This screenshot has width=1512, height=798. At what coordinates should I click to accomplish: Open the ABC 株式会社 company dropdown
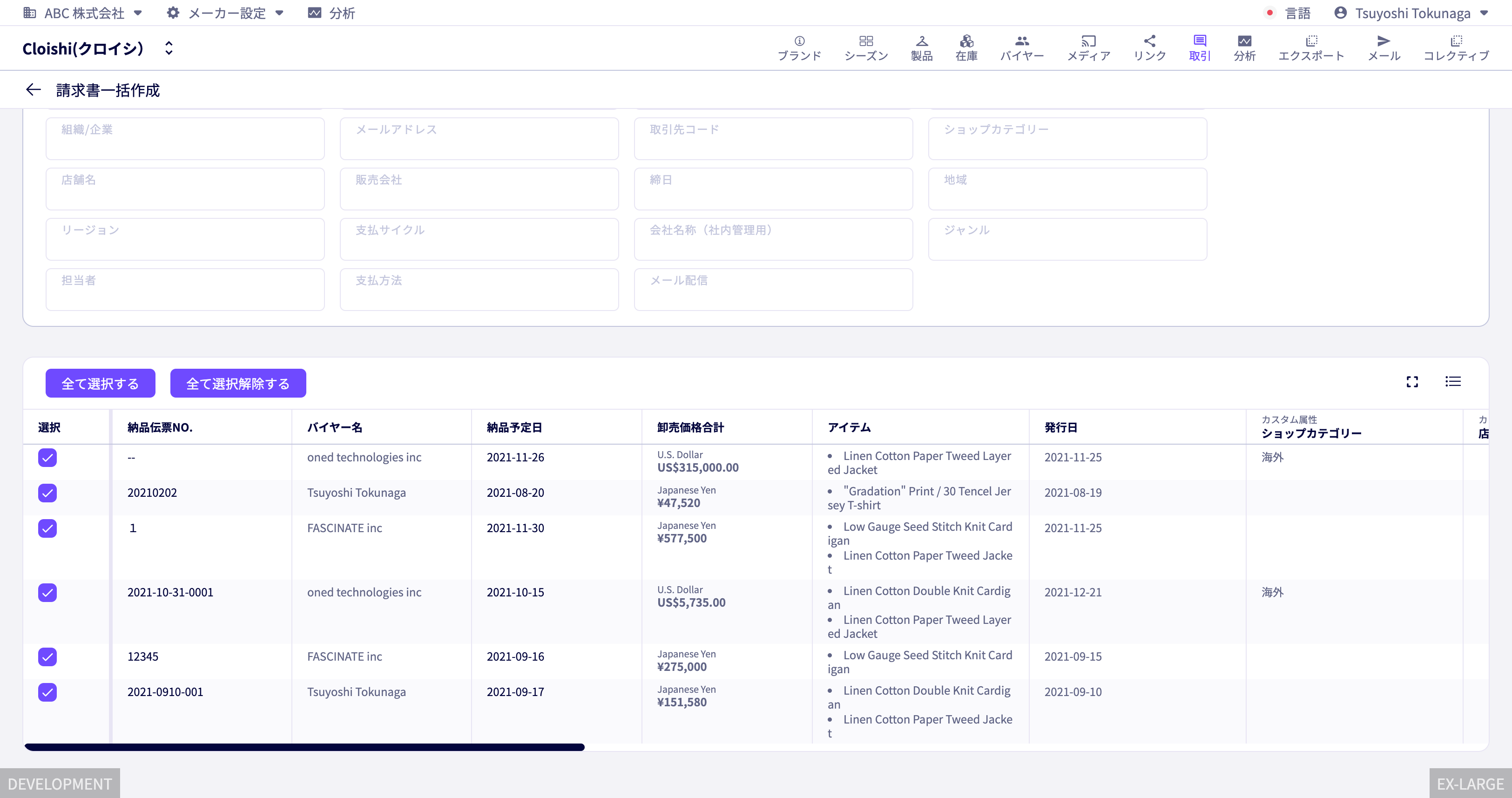83,13
